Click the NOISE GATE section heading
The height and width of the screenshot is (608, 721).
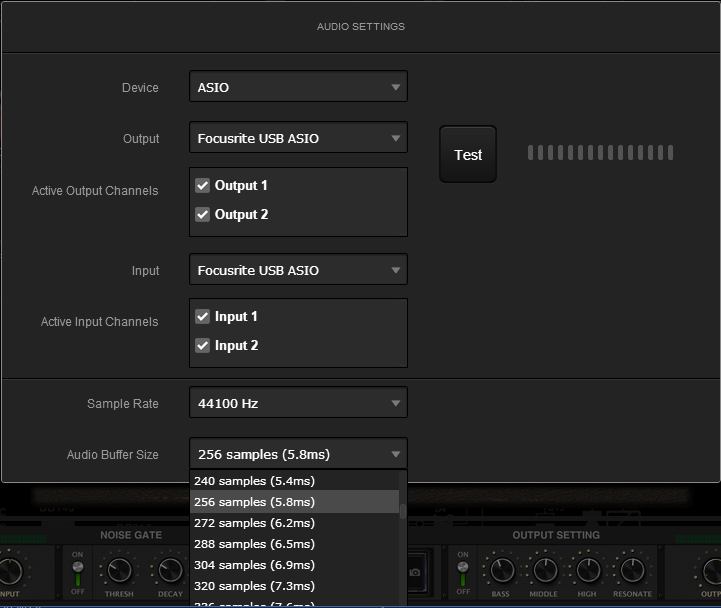coord(131,535)
